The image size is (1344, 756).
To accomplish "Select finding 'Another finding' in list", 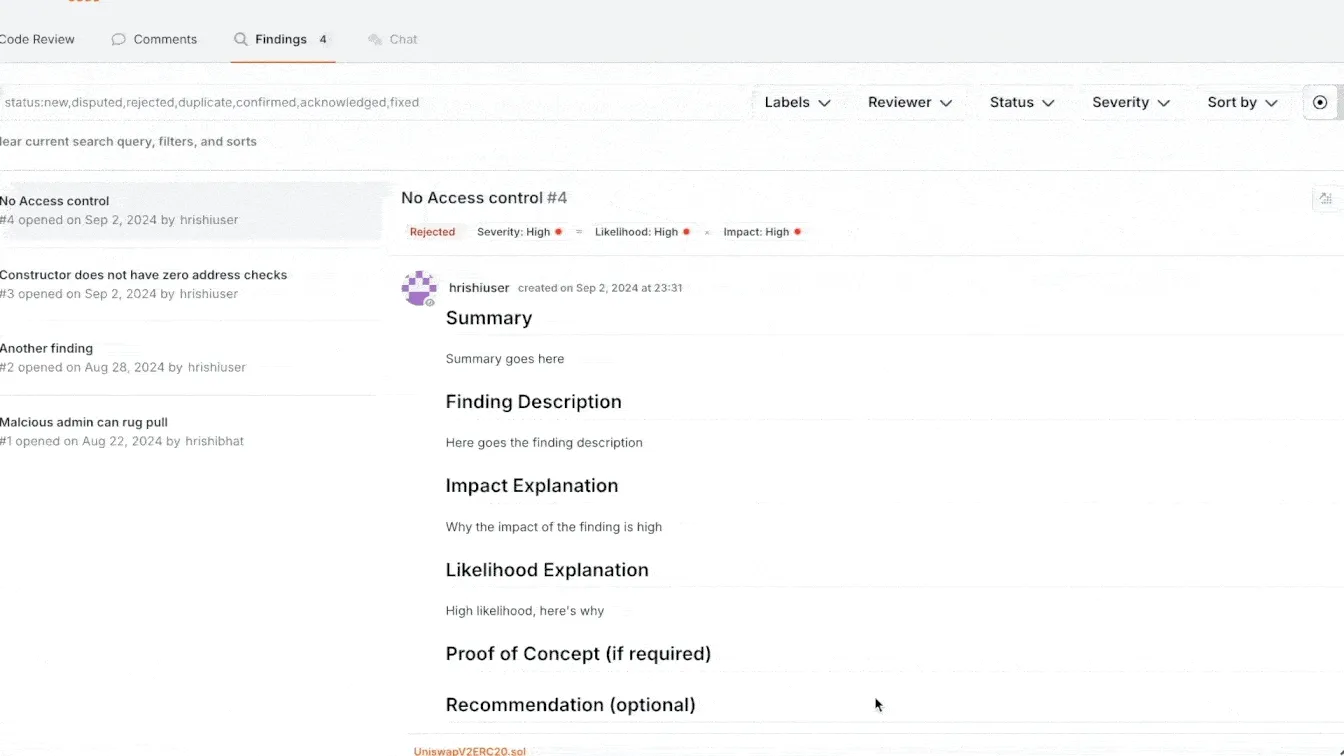I will (47, 349).
